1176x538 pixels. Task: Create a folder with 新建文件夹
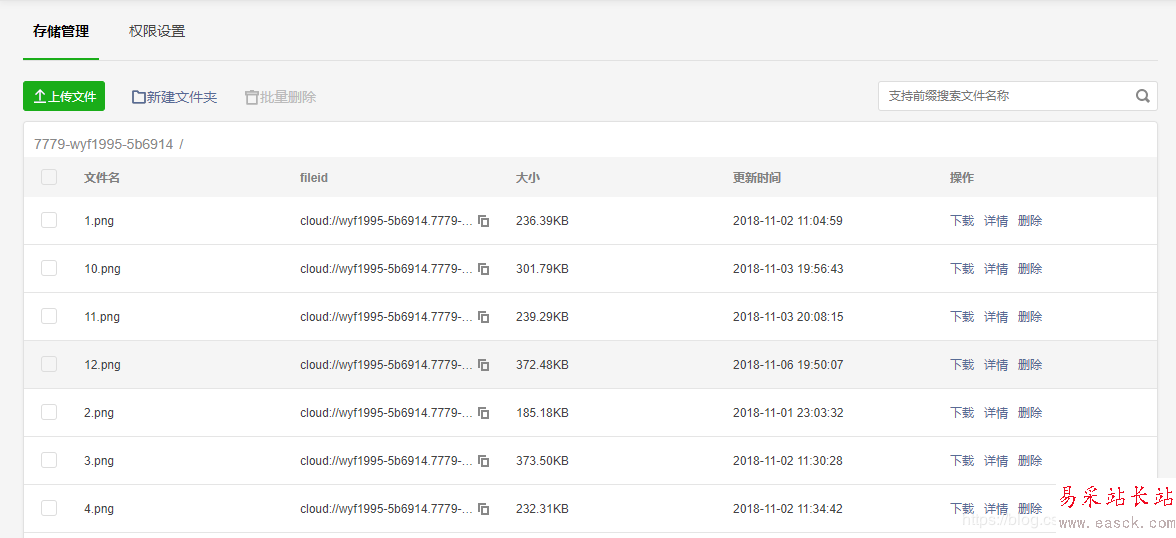tap(174, 97)
